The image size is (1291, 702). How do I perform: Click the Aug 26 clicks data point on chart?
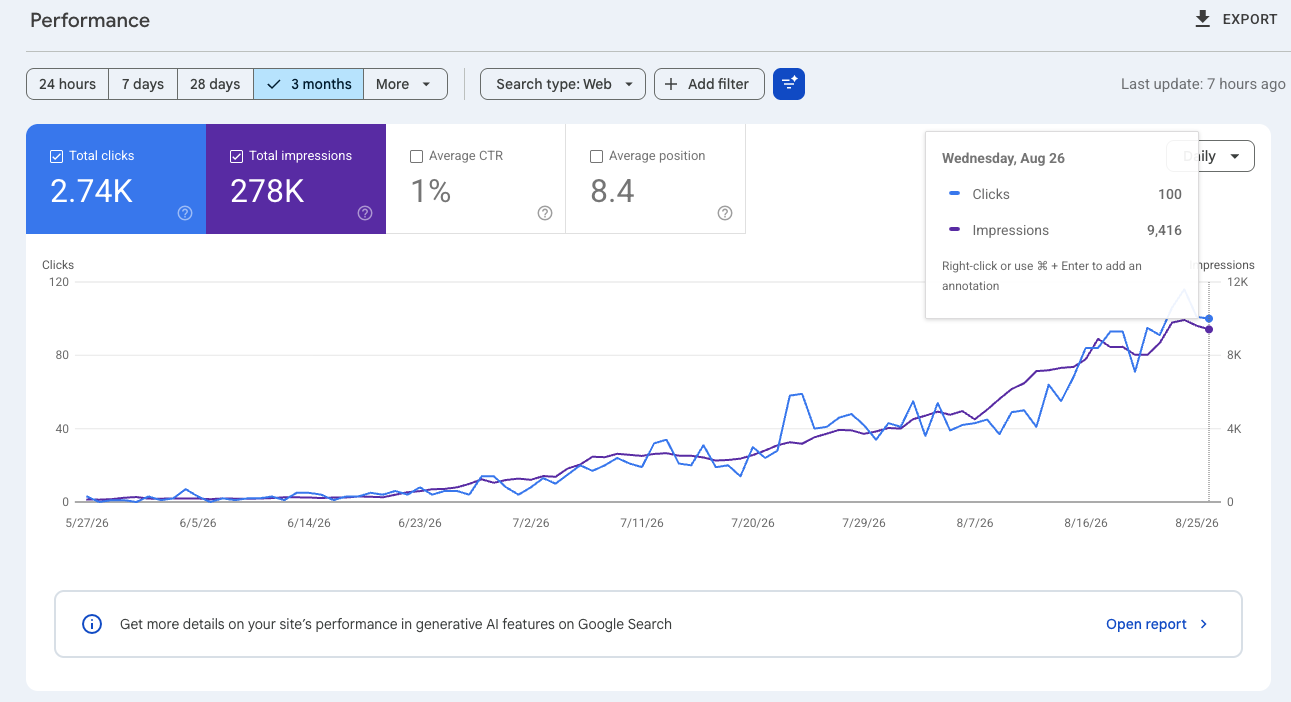pyautogui.click(x=1209, y=318)
